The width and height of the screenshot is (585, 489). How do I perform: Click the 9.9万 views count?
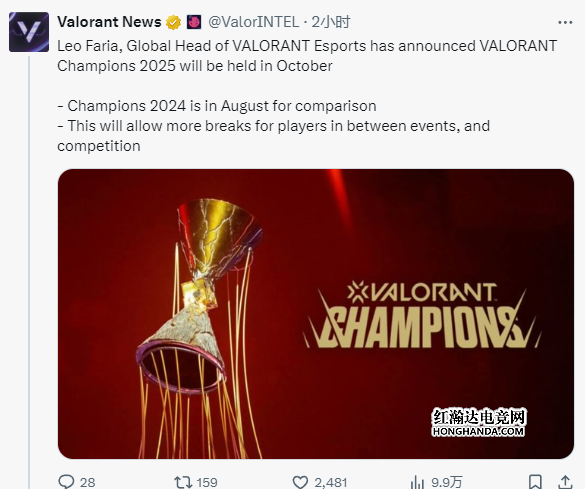447,483
